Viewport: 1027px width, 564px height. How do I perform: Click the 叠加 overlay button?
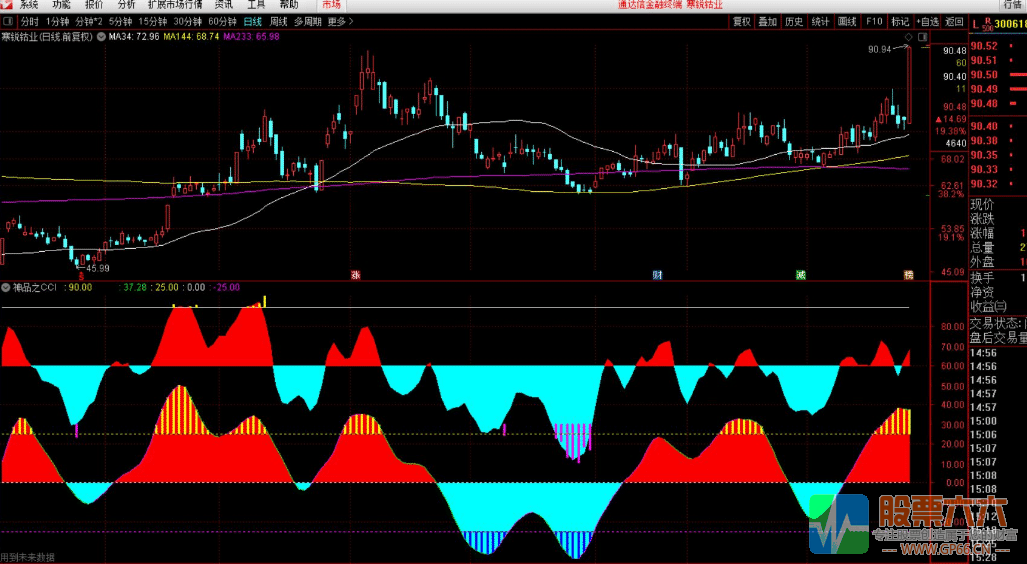[768, 22]
